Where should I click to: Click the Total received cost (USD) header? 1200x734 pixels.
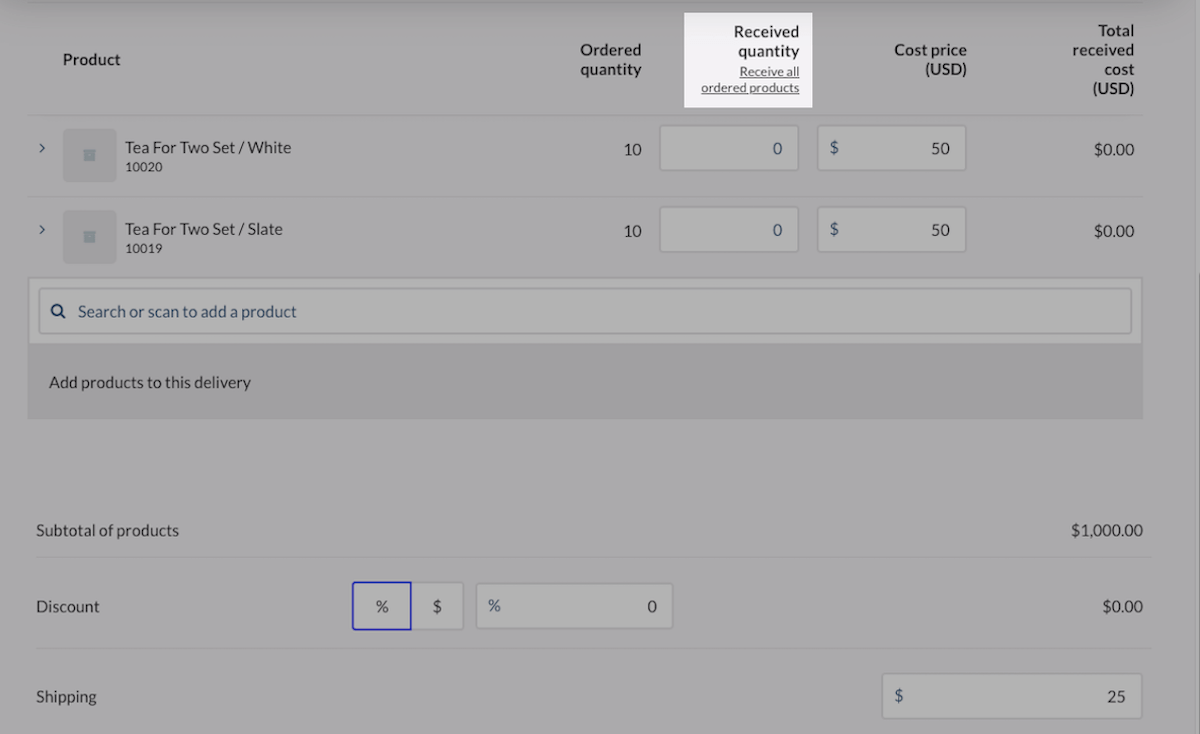pos(1103,59)
